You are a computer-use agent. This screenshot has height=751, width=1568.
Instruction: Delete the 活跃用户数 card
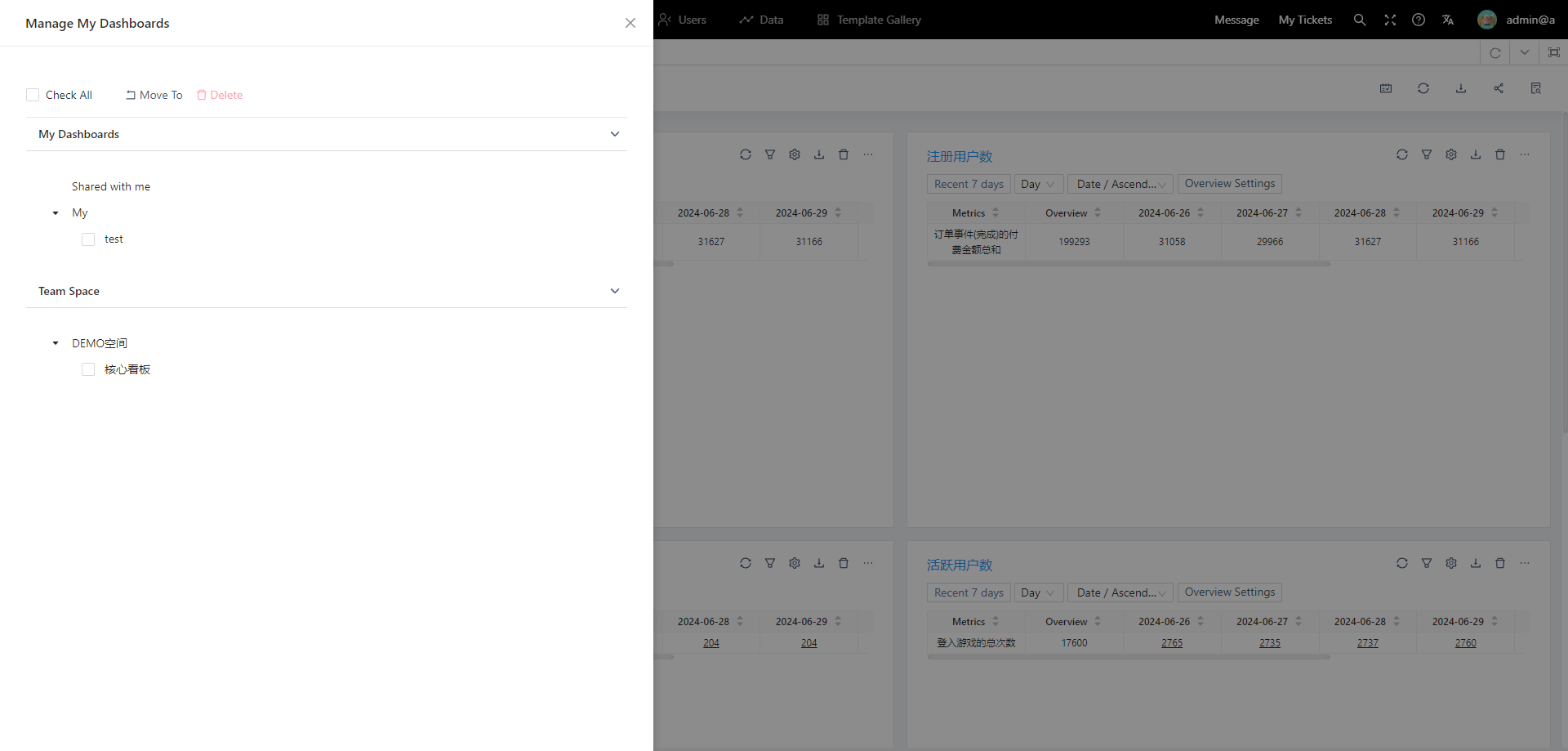(1500, 563)
